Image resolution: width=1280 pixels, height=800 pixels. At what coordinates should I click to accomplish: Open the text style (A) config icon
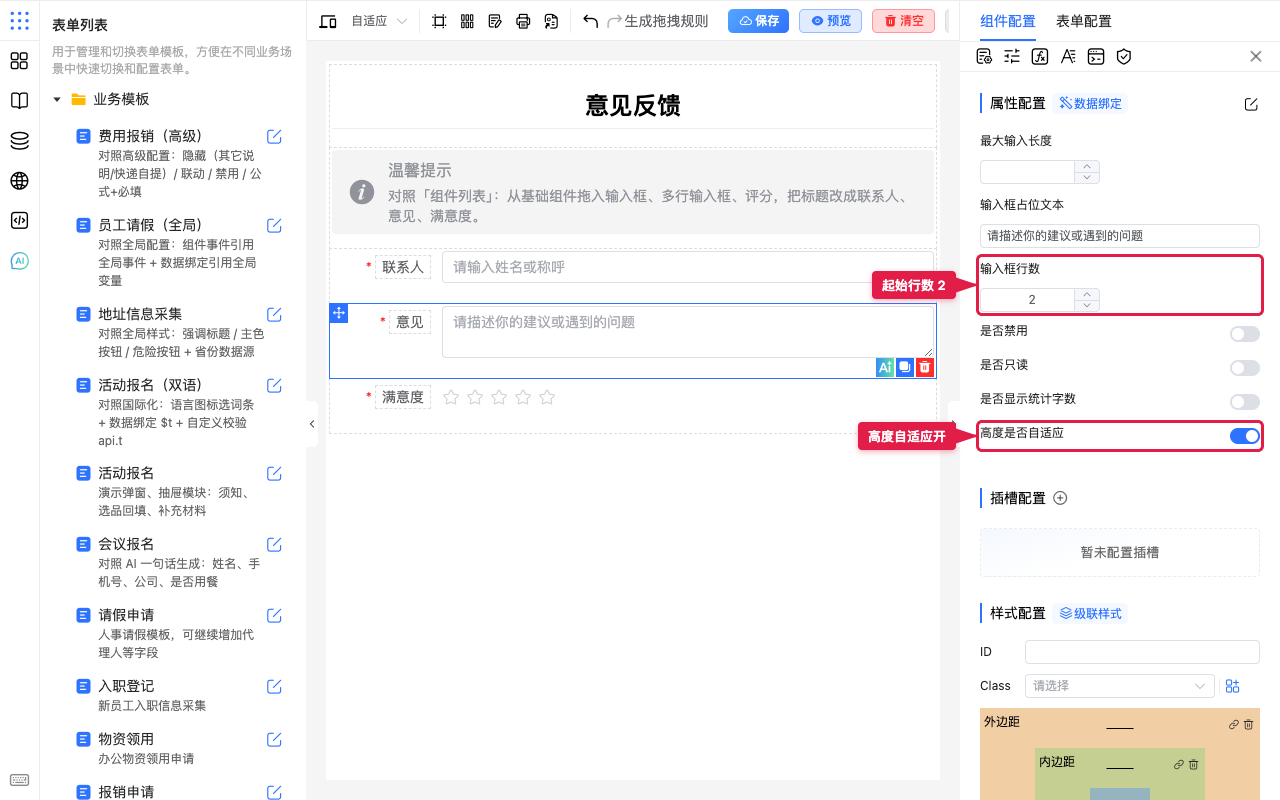(x=1068, y=56)
